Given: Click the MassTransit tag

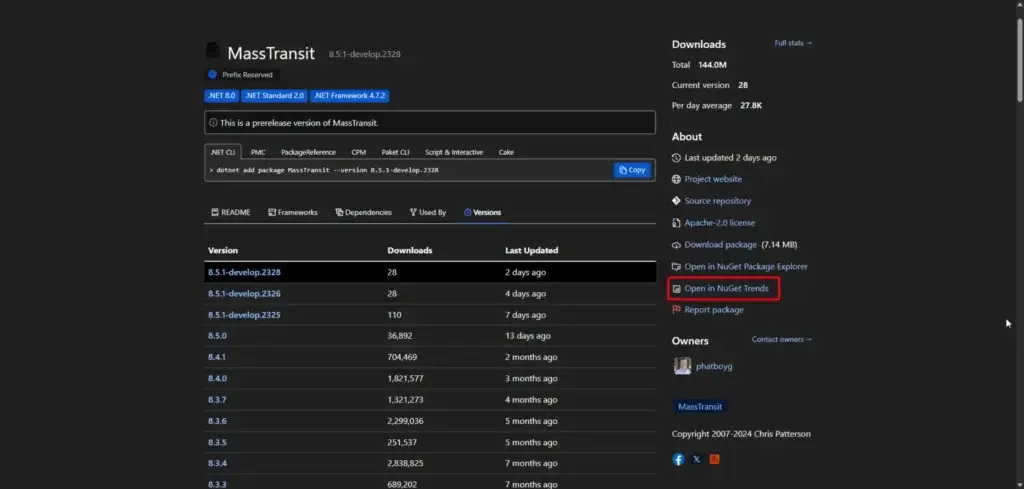Looking at the screenshot, I should 699,407.
